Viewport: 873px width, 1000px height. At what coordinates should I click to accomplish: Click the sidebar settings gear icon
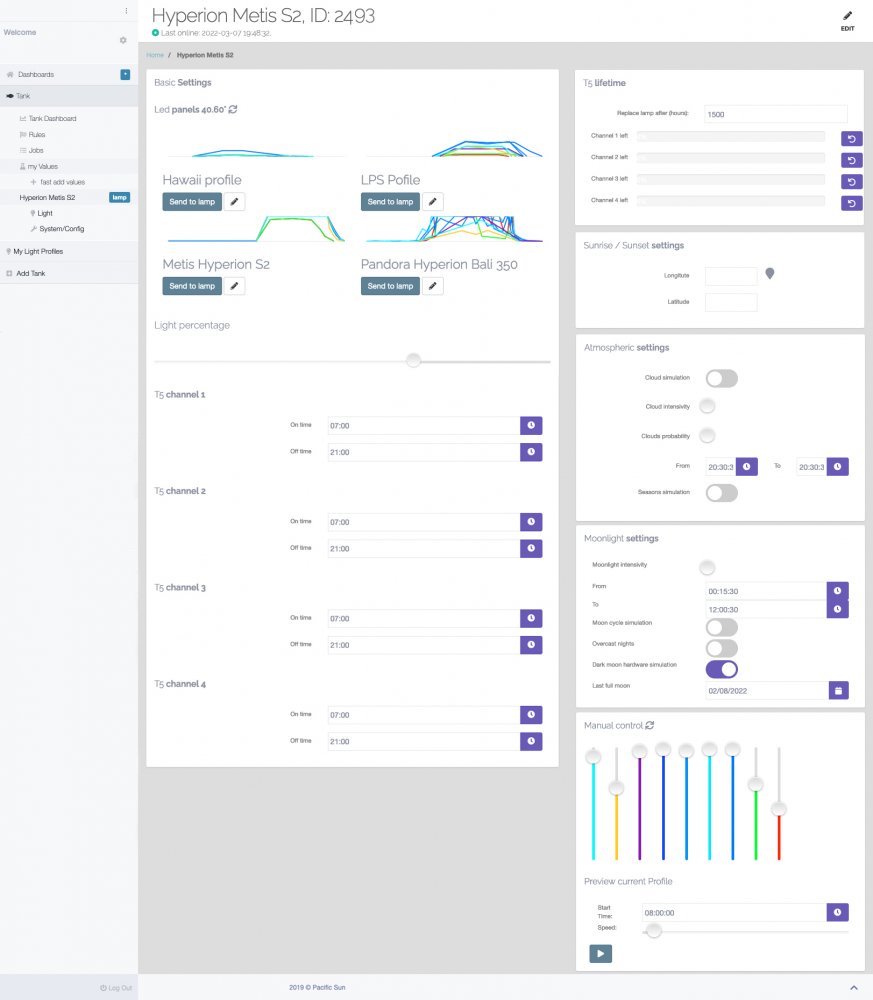click(x=123, y=40)
